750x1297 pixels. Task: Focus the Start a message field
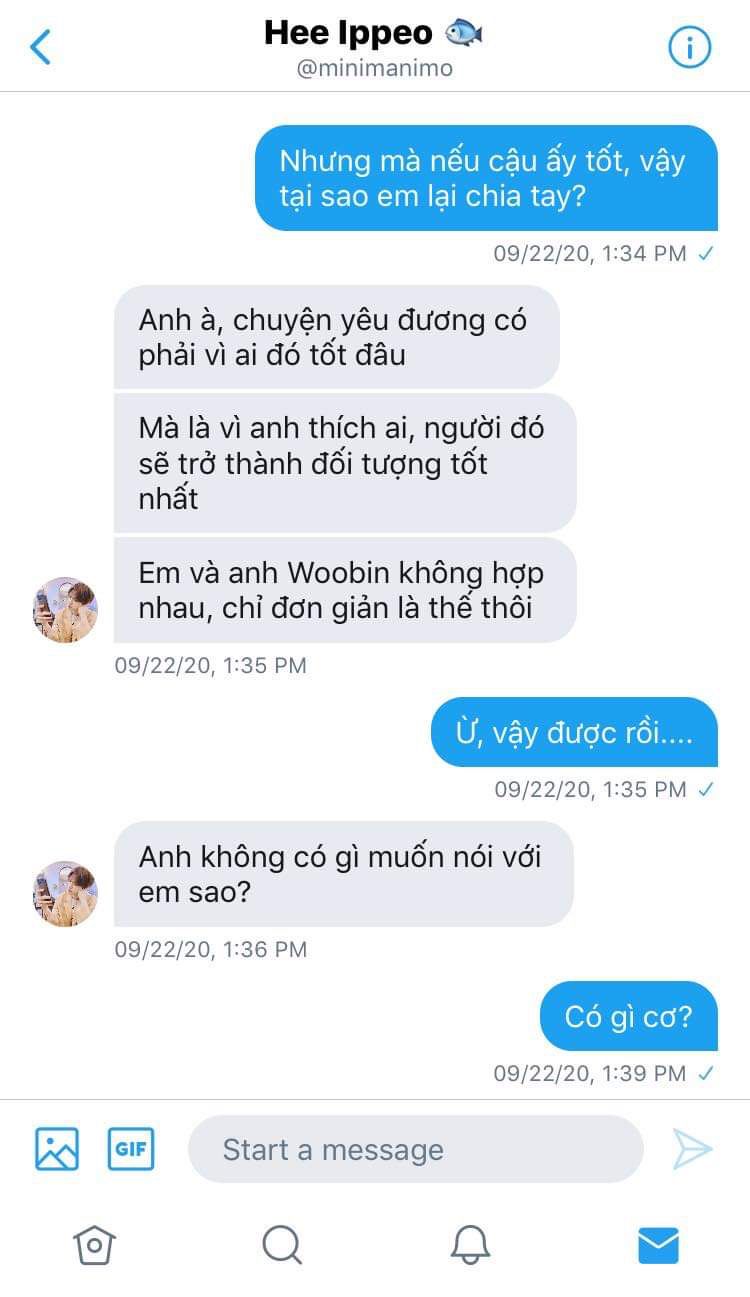415,1149
